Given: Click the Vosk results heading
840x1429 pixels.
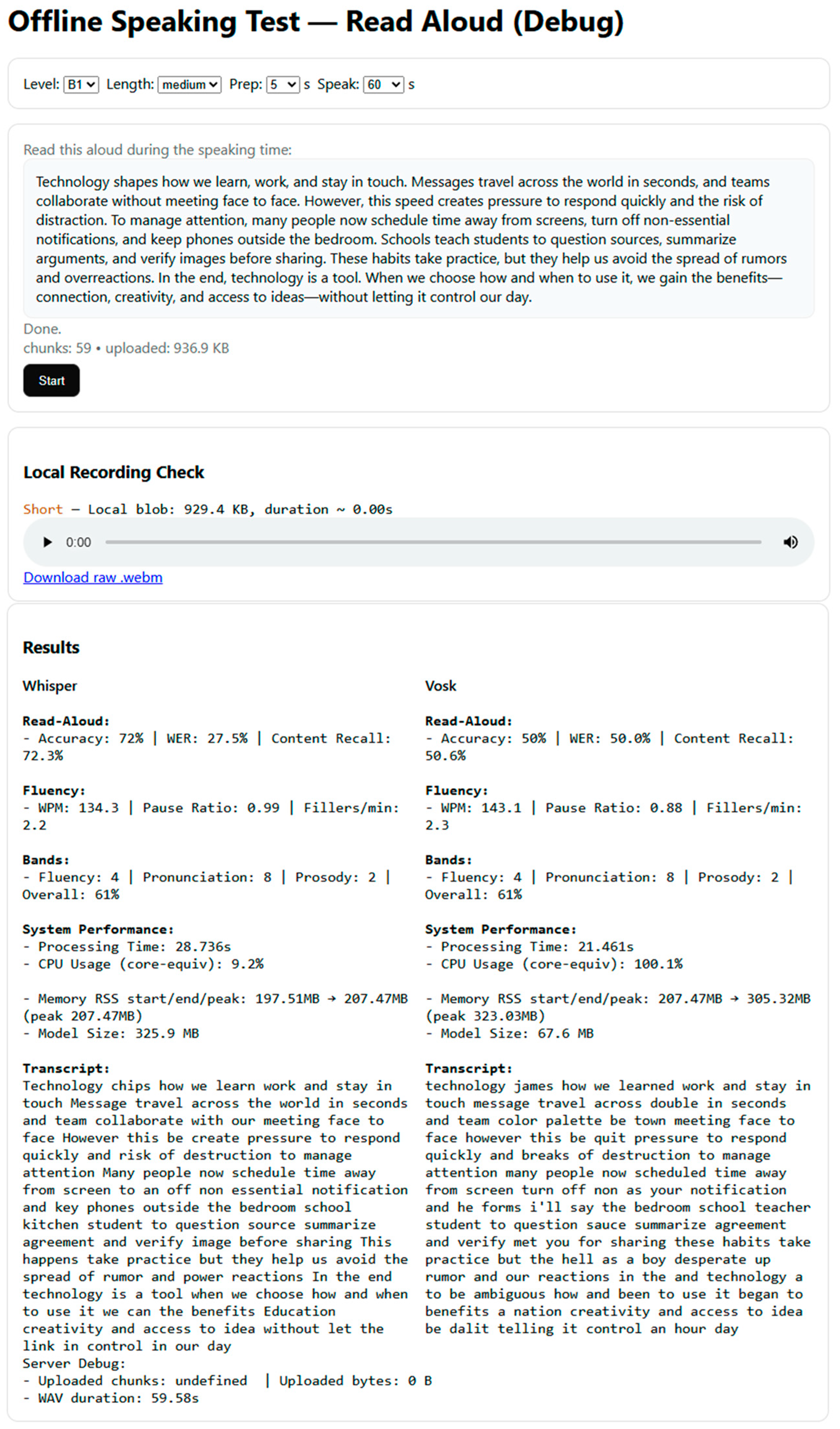Looking at the screenshot, I should tap(441, 686).
